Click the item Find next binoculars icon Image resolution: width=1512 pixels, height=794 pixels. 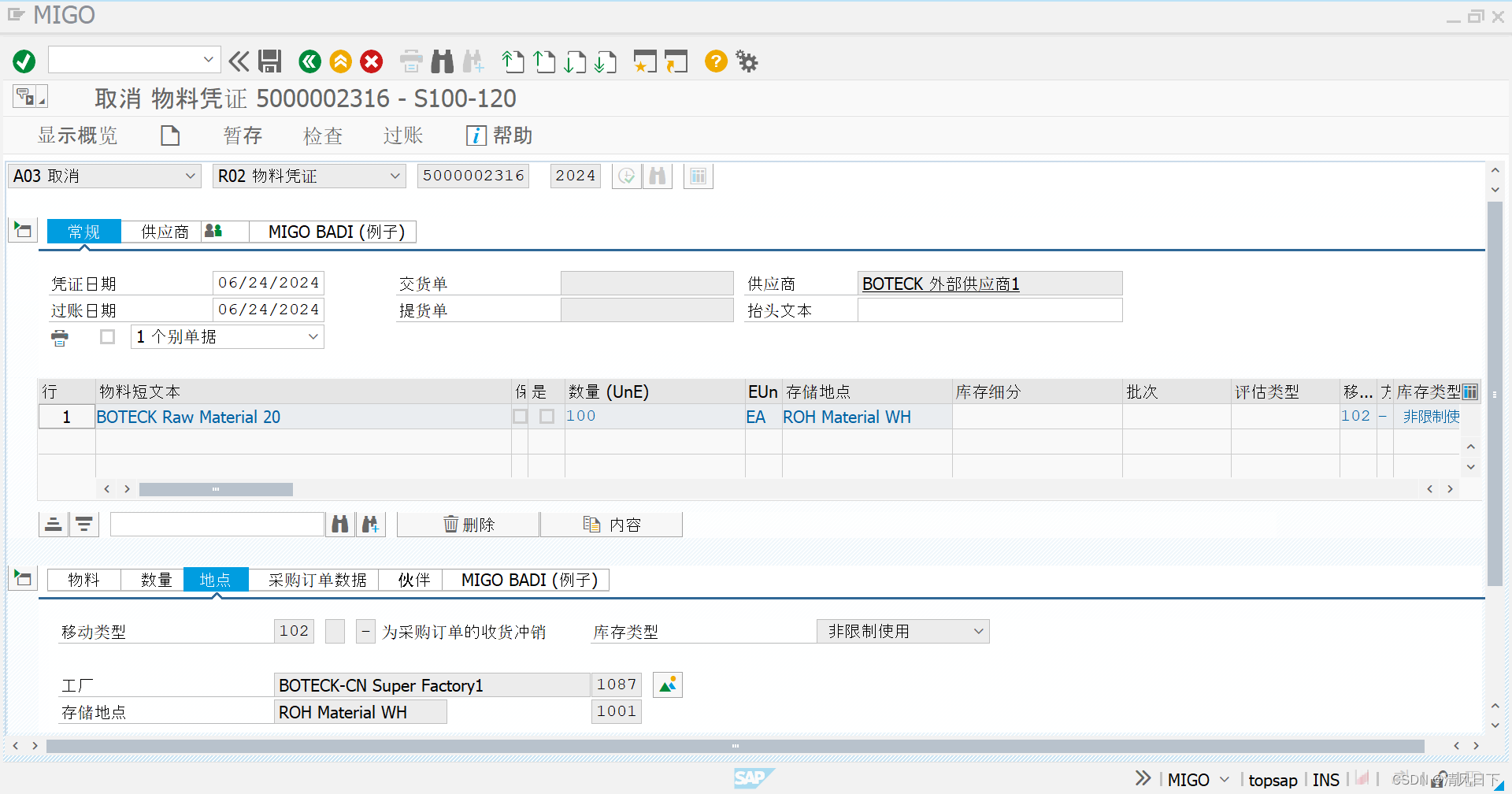tap(370, 525)
